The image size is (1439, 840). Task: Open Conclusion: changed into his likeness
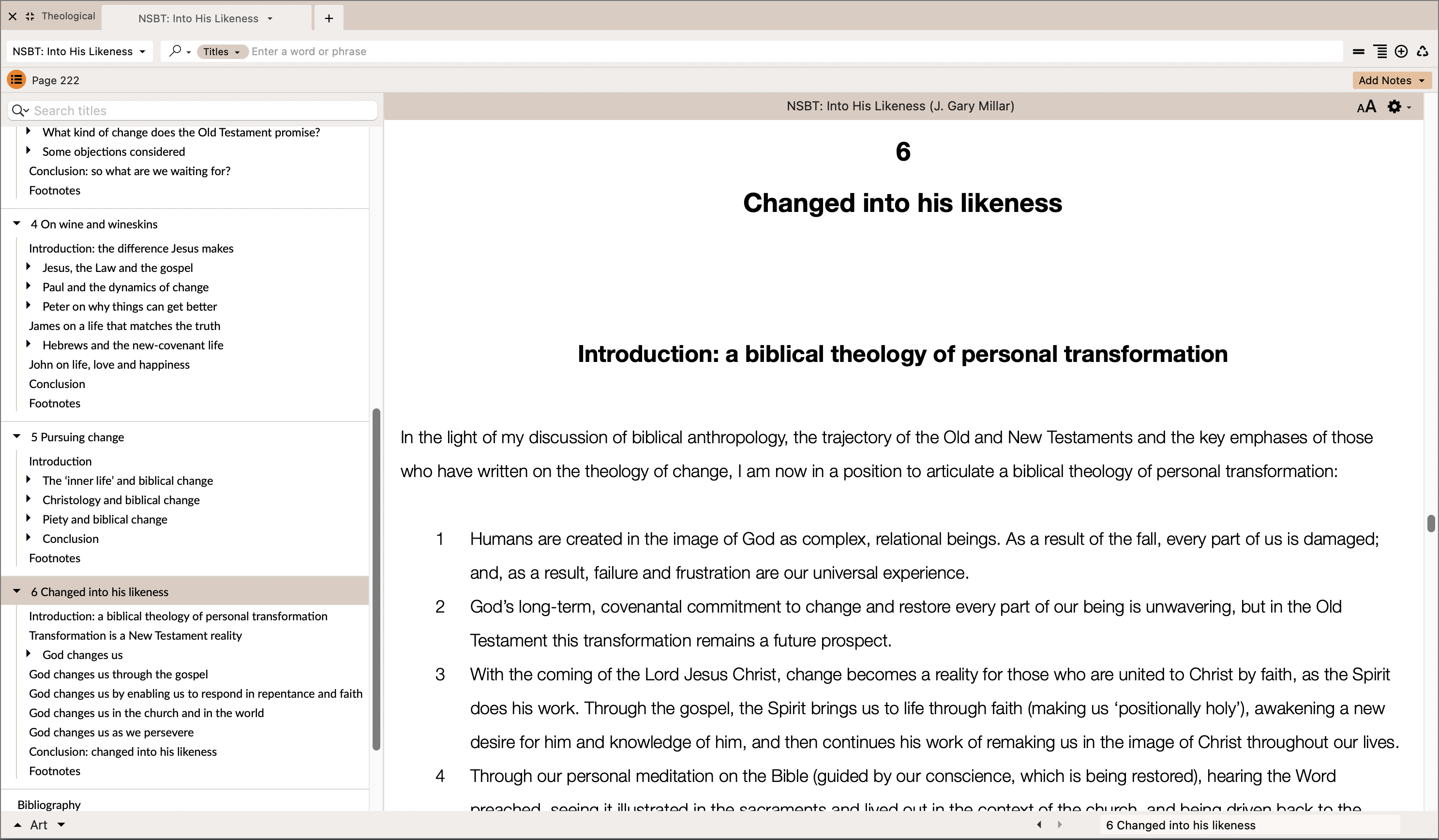tap(123, 752)
